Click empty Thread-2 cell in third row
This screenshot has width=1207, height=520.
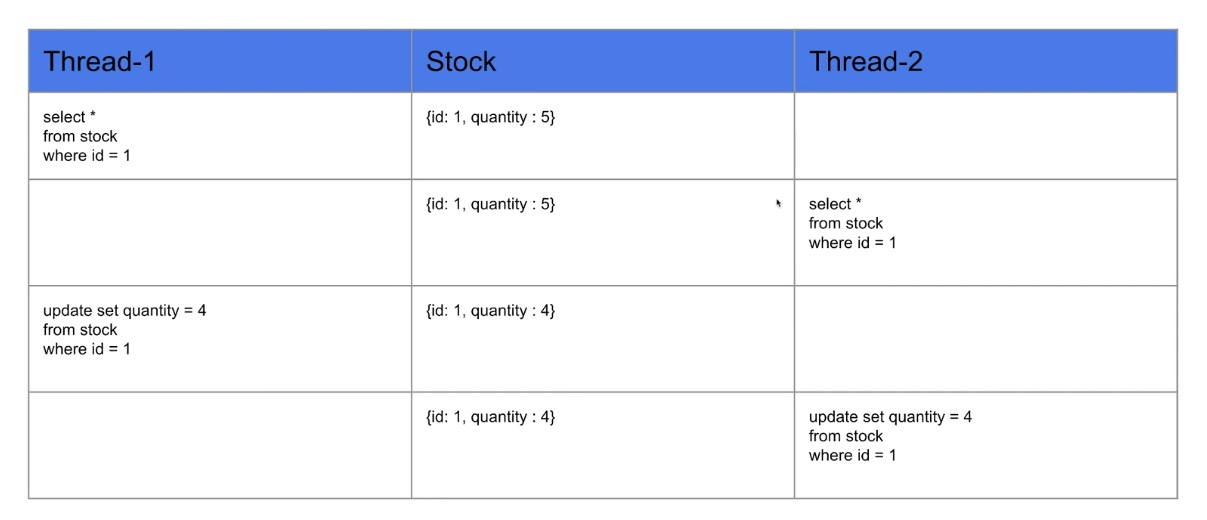(x=986, y=339)
